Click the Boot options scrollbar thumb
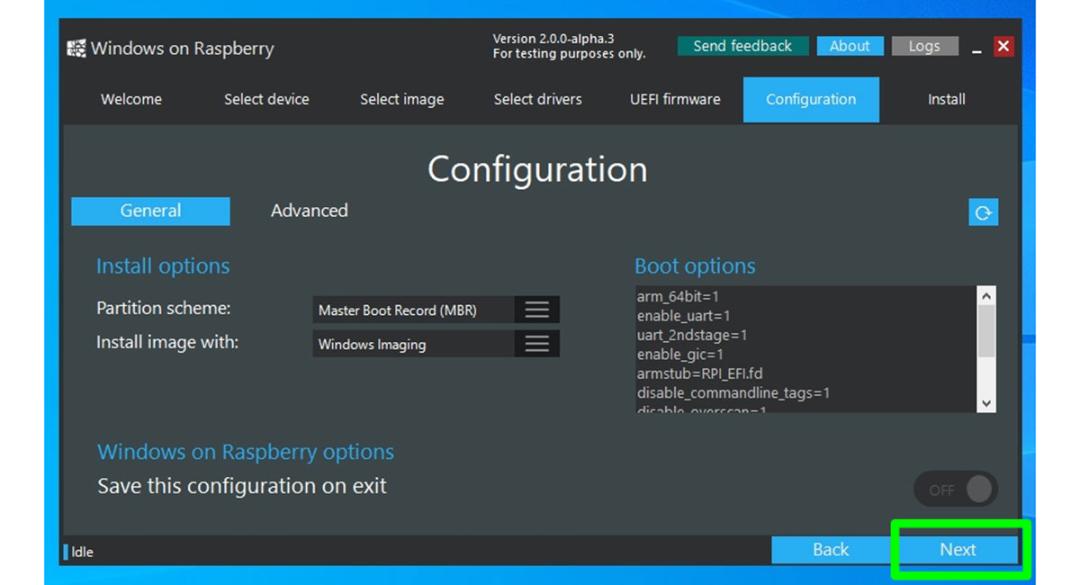This screenshot has height=585, width=1080. (x=986, y=331)
